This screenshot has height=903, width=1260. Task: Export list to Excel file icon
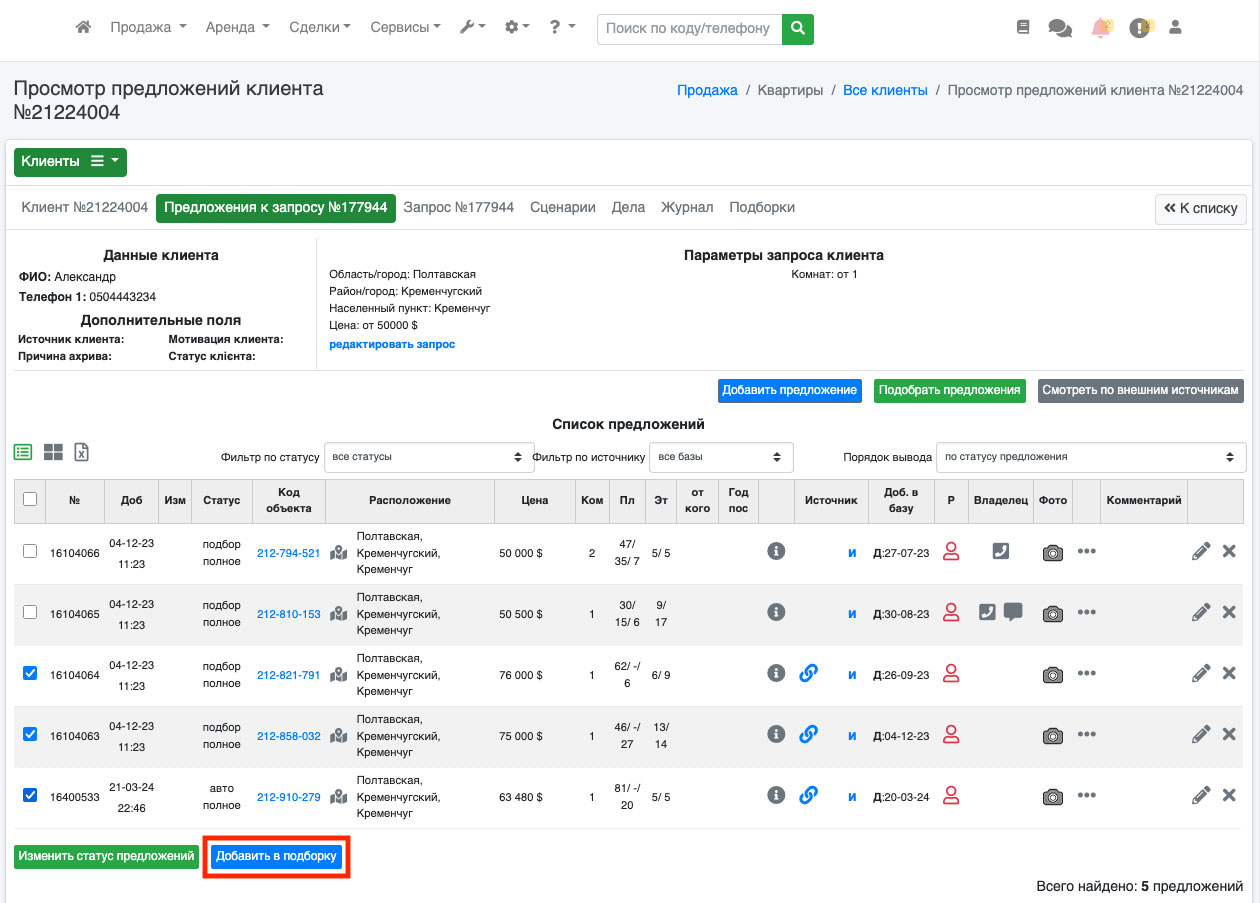(82, 452)
